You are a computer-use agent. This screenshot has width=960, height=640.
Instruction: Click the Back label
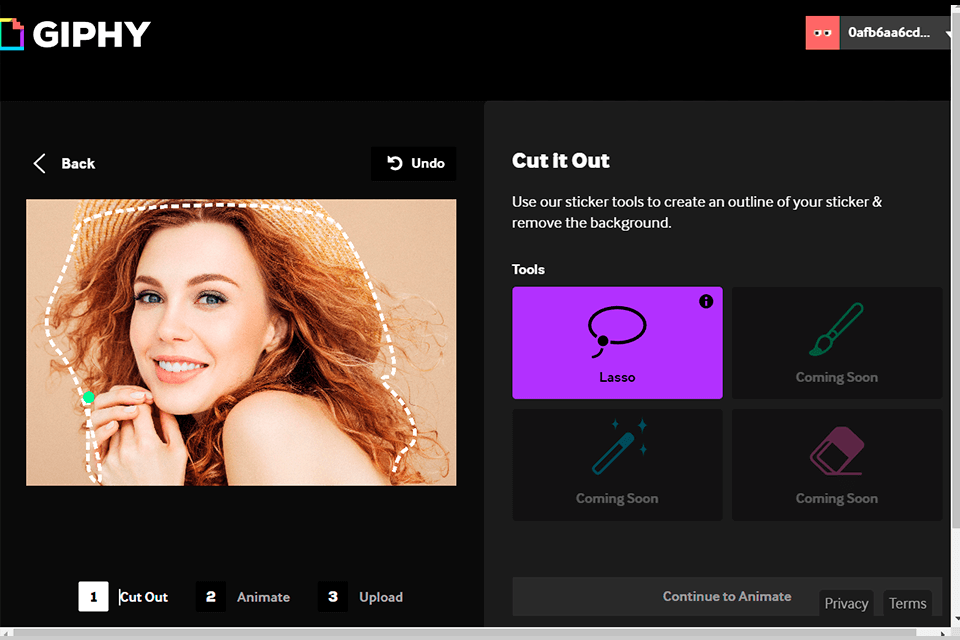point(78,164)
